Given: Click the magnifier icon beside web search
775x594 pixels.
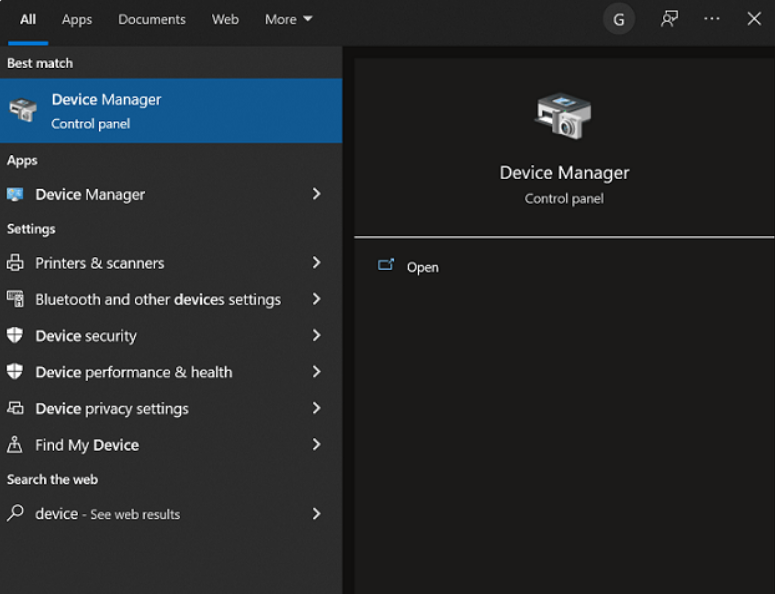Looking at the screenshot, I should (15, 514).
